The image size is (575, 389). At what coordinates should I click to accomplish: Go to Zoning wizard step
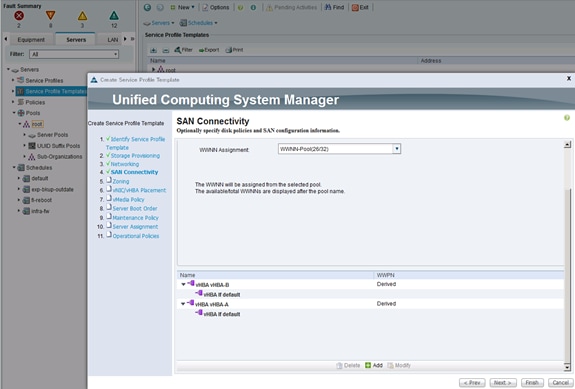pos(121,181)
